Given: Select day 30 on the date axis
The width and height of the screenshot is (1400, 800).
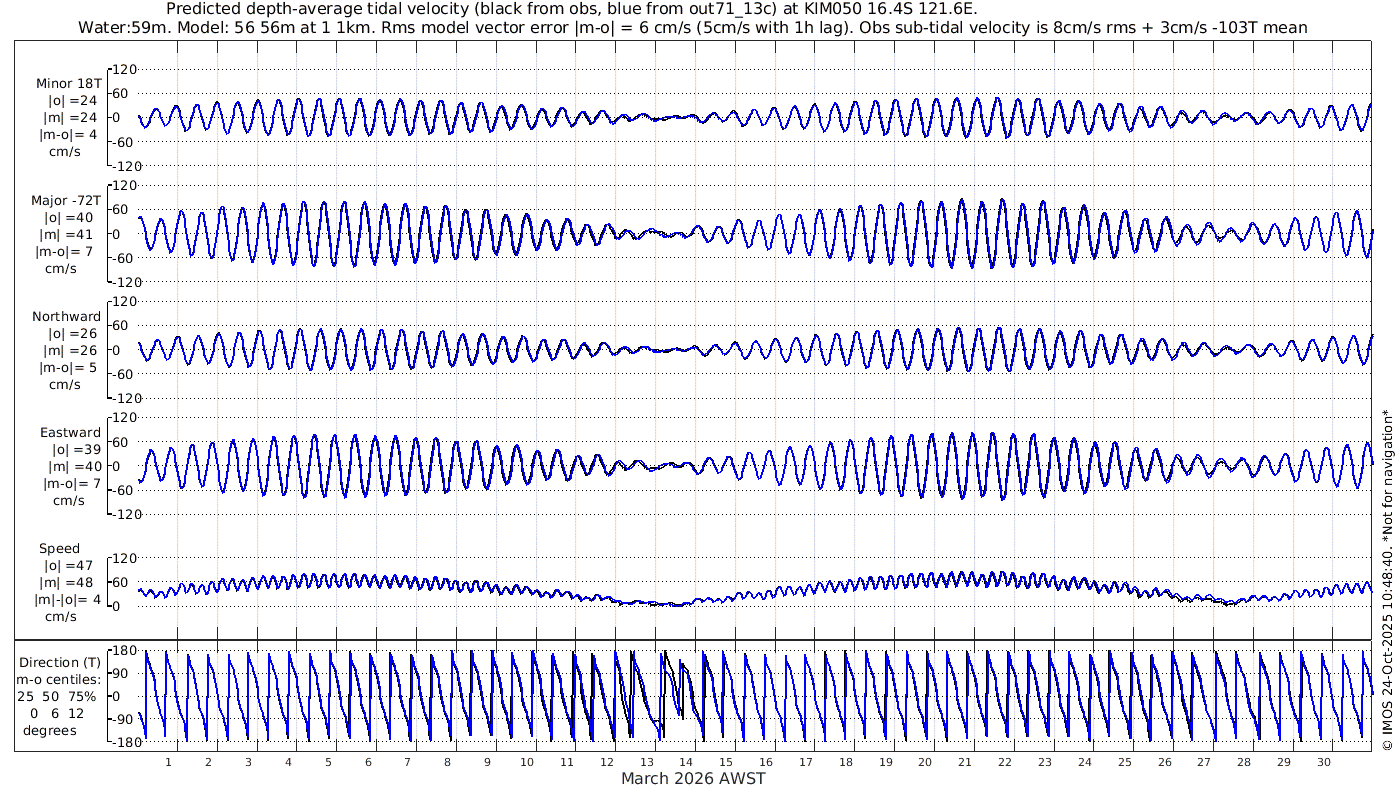Looking at the screenshot, I should click(1323, 762).
